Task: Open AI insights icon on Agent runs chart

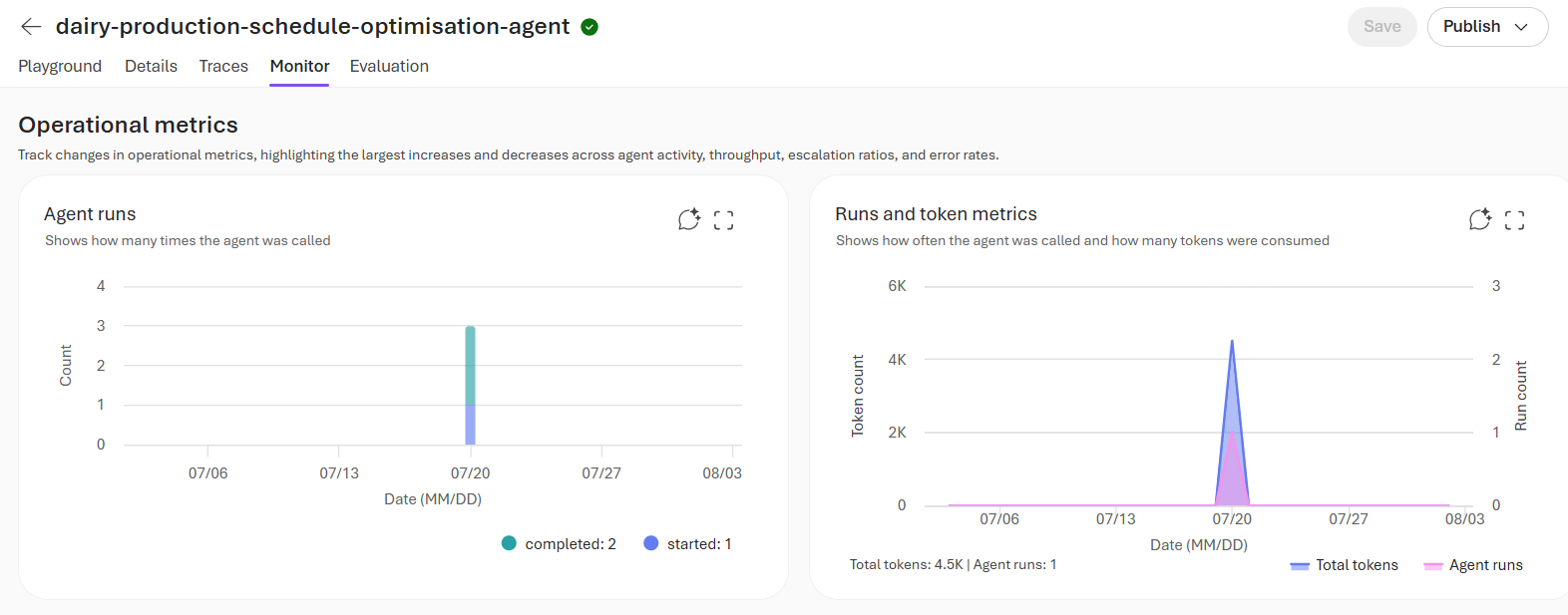Action: pyautogui.click(x=689, y=219)
